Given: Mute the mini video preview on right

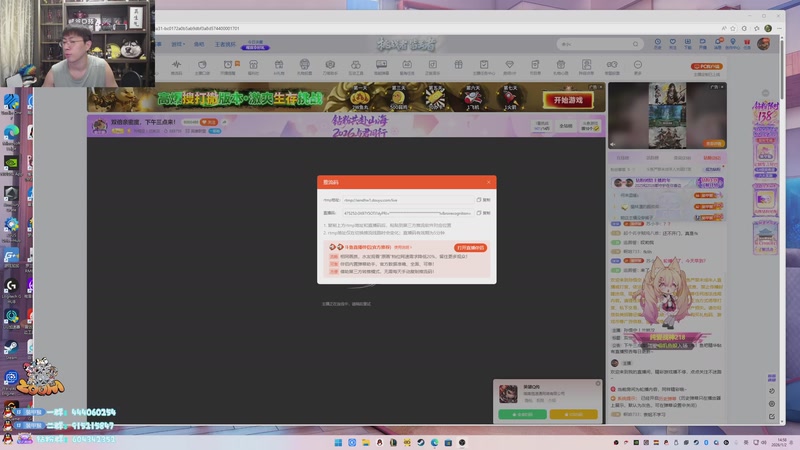Looking at the screenshot, I should tap(613, 144).
